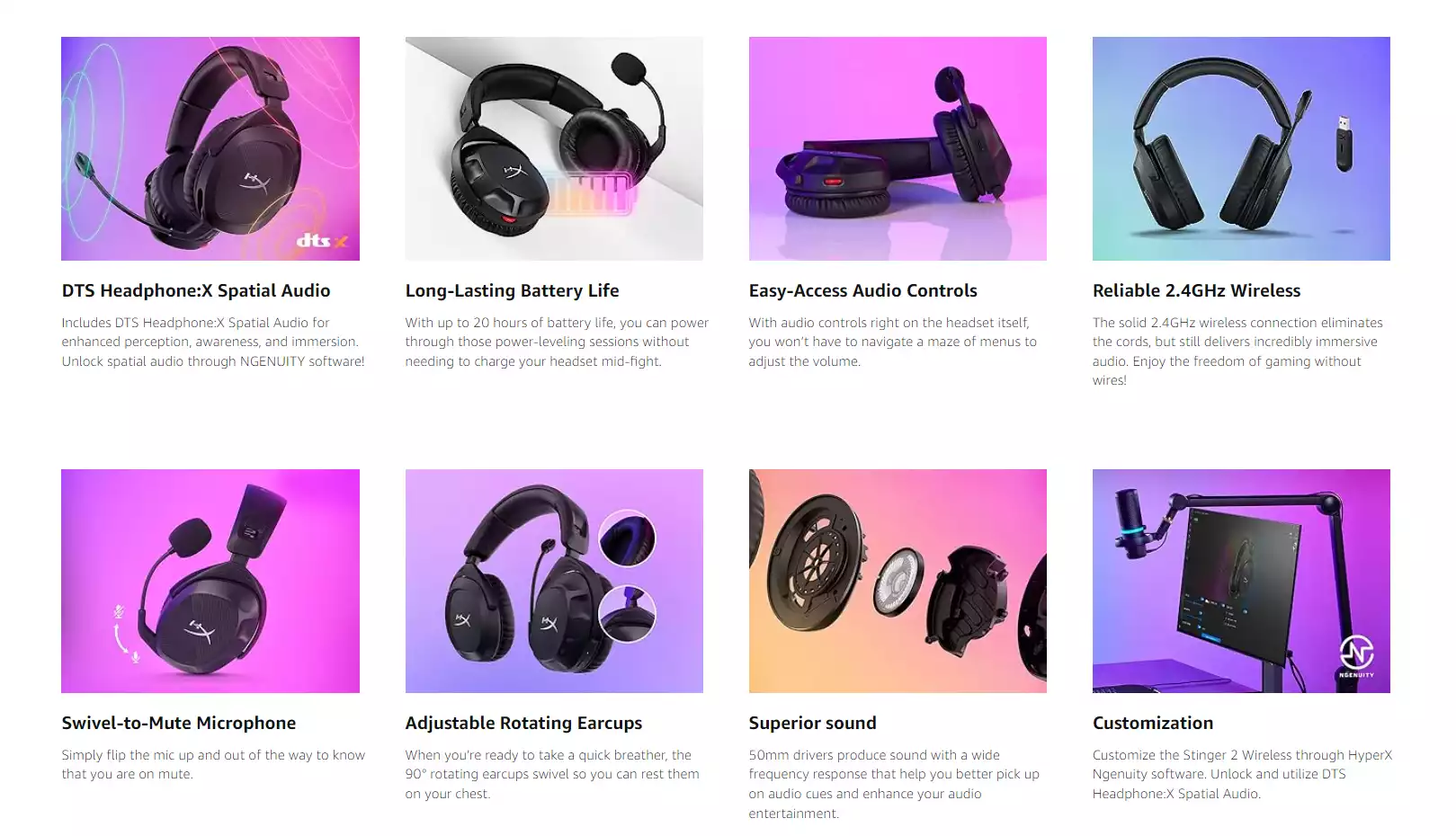
Task: Click the upper circular earcup close-up
Action: click(627, 538)
